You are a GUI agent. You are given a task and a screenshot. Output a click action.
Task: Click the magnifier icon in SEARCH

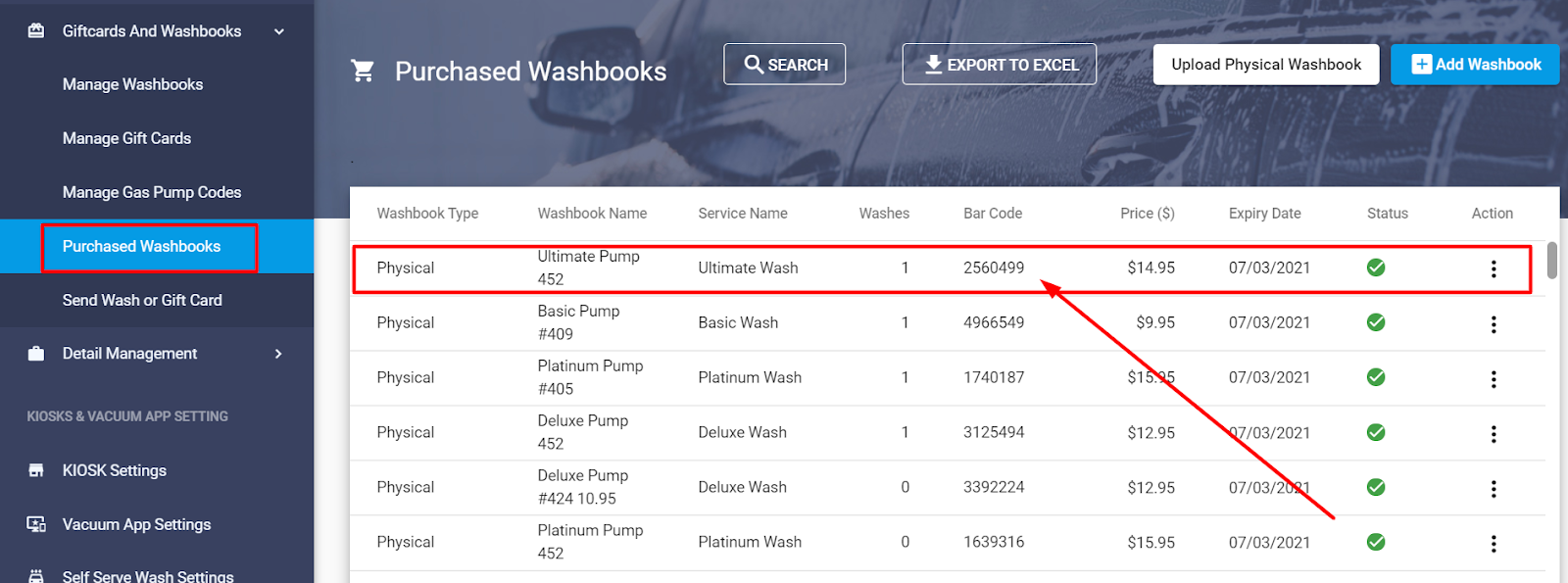pos(754,65)
